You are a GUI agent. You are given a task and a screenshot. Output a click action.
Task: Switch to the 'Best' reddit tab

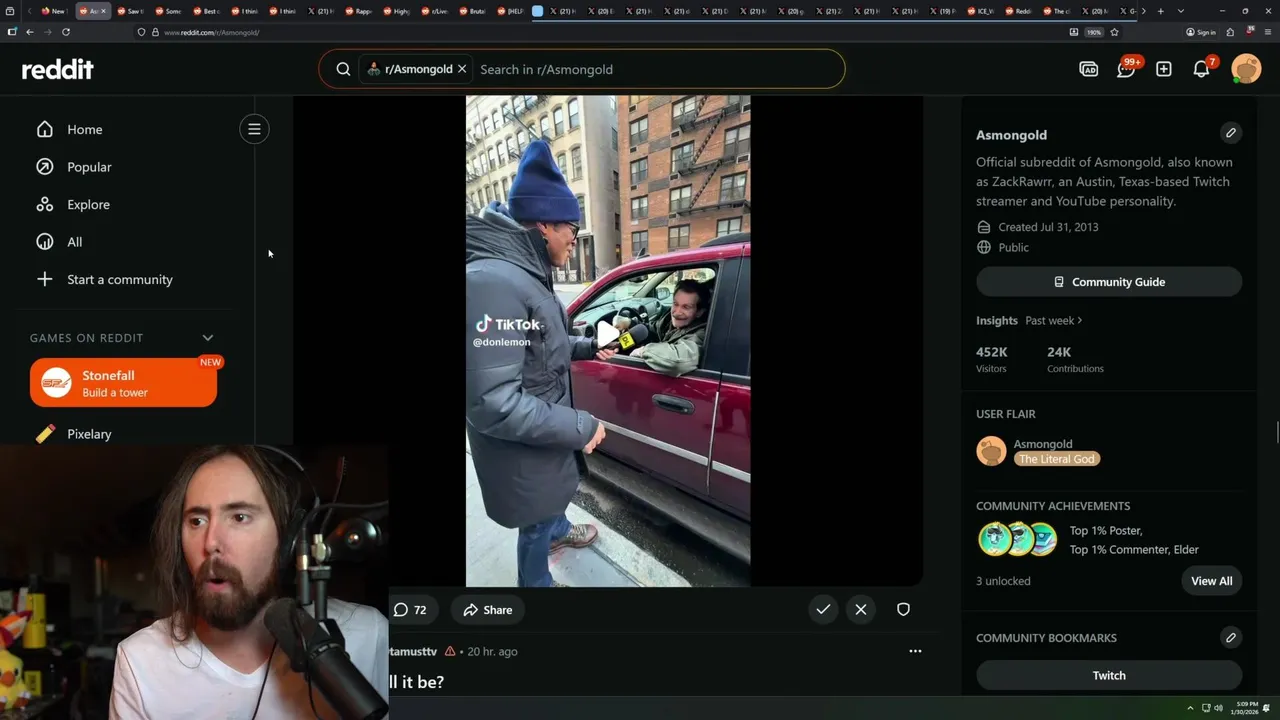pos(206,11)
